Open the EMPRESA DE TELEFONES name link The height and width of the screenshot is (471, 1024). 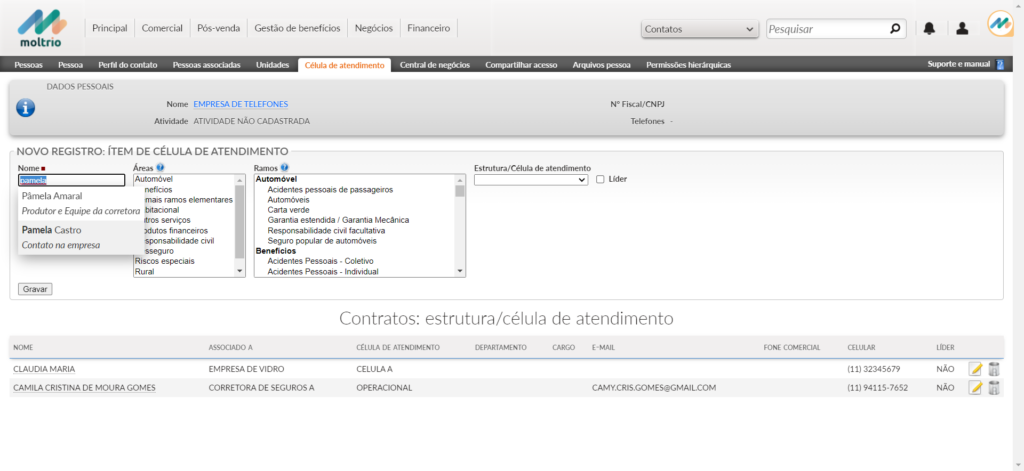[240, 104]
